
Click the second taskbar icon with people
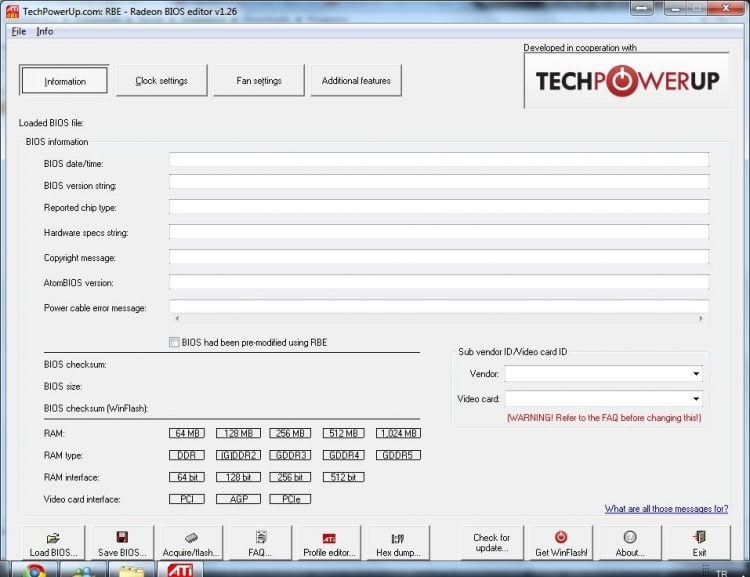click(x=83, y=570)
